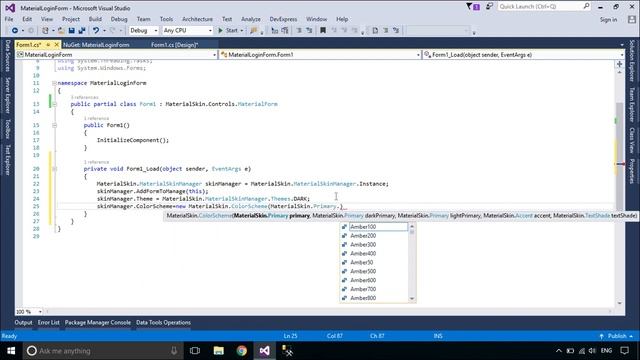640x360 pixels.
Task: Open File Explorer from the taskbar
Action: pyautogui.click(x=219, y=351)
